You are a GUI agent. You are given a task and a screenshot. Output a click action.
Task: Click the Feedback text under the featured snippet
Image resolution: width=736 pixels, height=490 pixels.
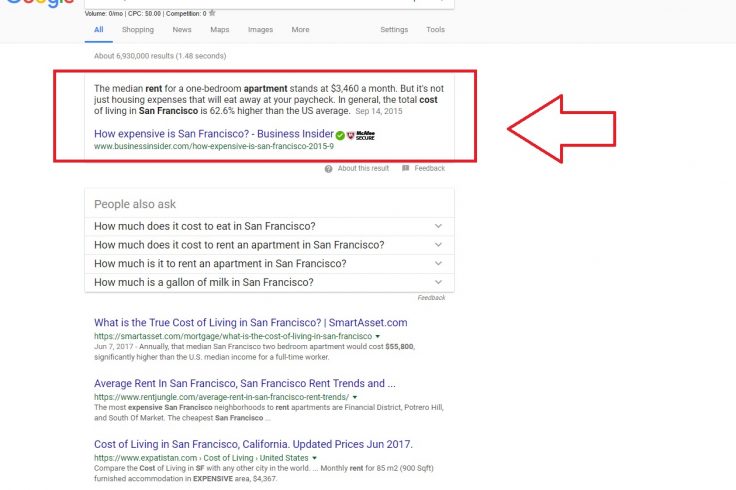pos(429,168)
